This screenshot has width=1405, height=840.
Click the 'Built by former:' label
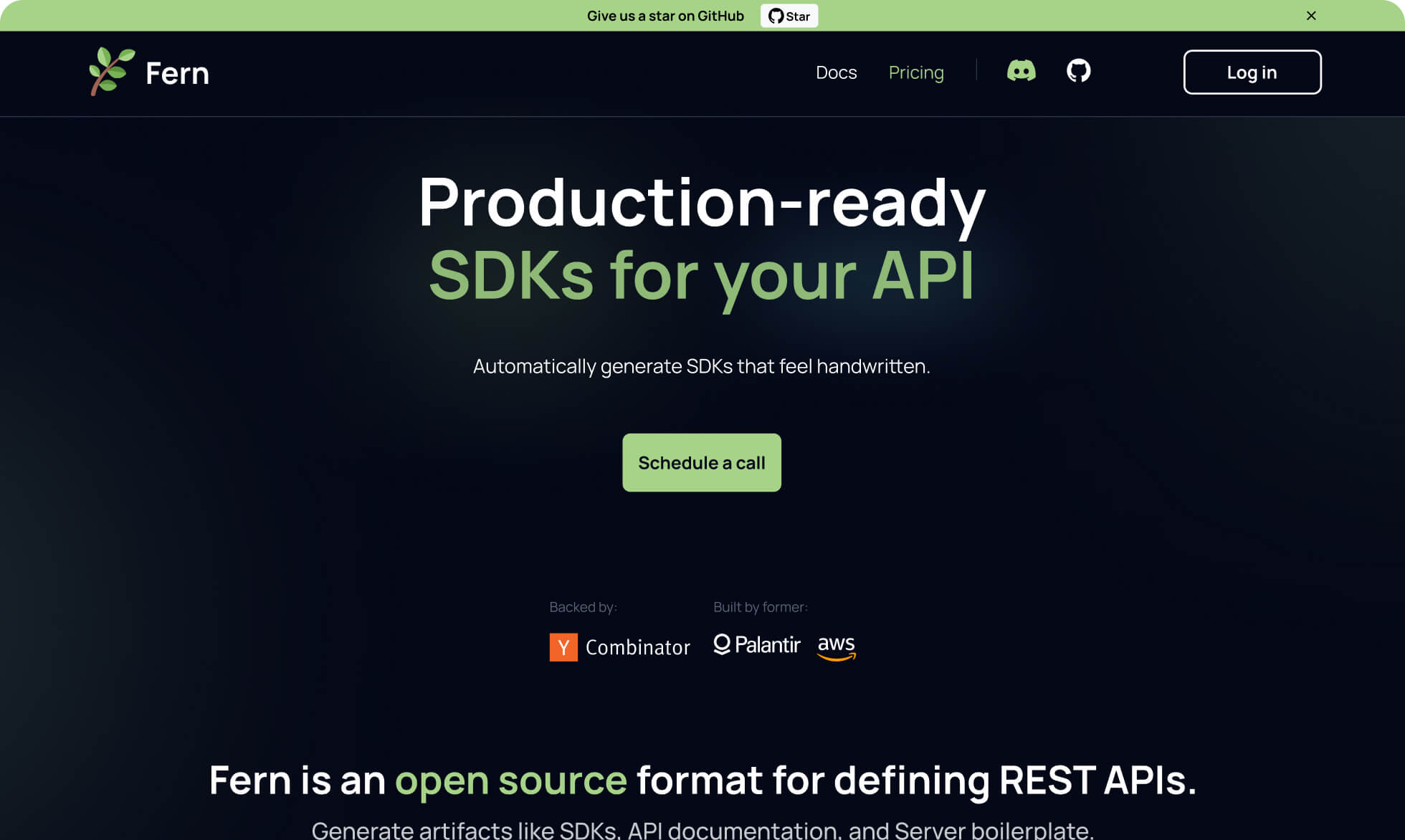pyautogui.click(x=760, y=607)
